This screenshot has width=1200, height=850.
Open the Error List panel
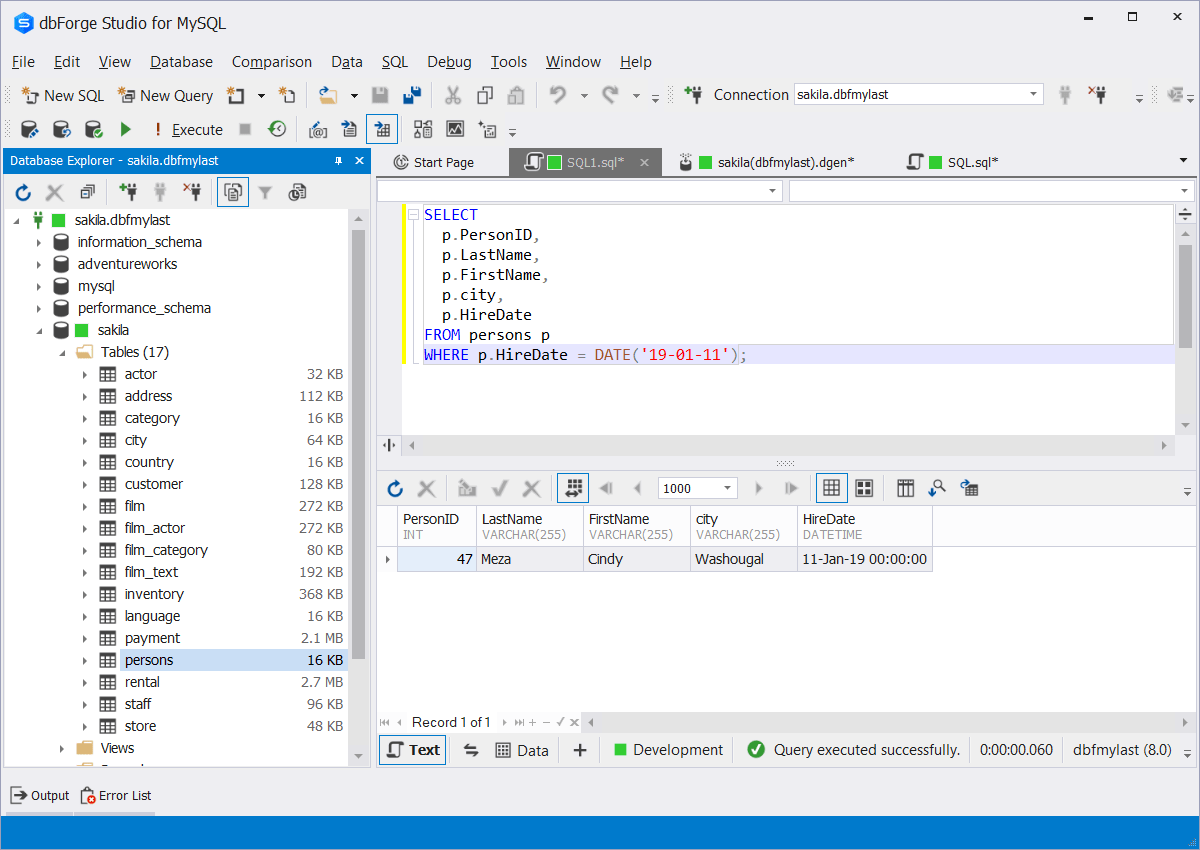pyautogui.click(x=115, y=795)
